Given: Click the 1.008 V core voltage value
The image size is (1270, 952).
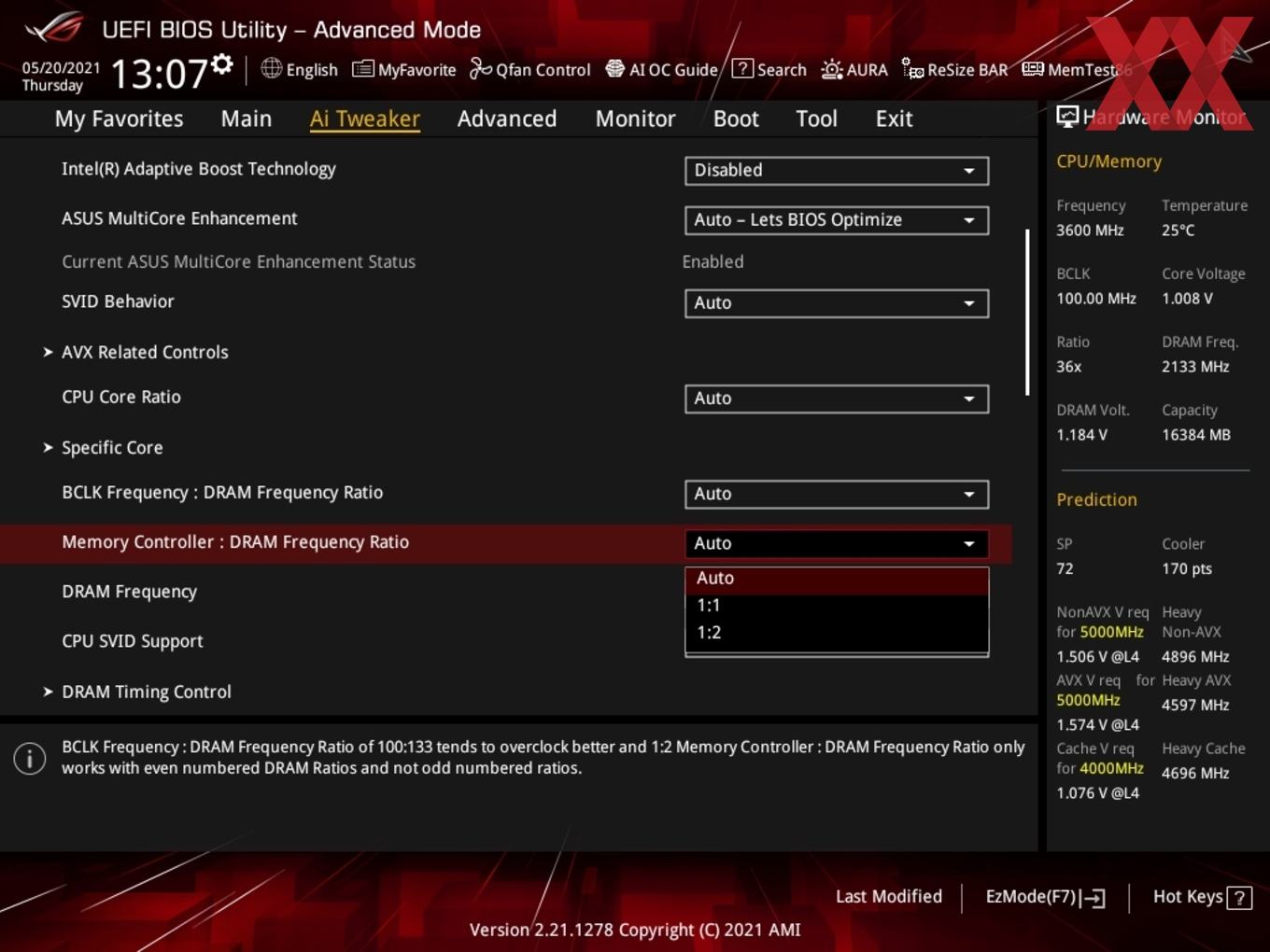Looking at the screenshot, I should [x=1187, y=299].
